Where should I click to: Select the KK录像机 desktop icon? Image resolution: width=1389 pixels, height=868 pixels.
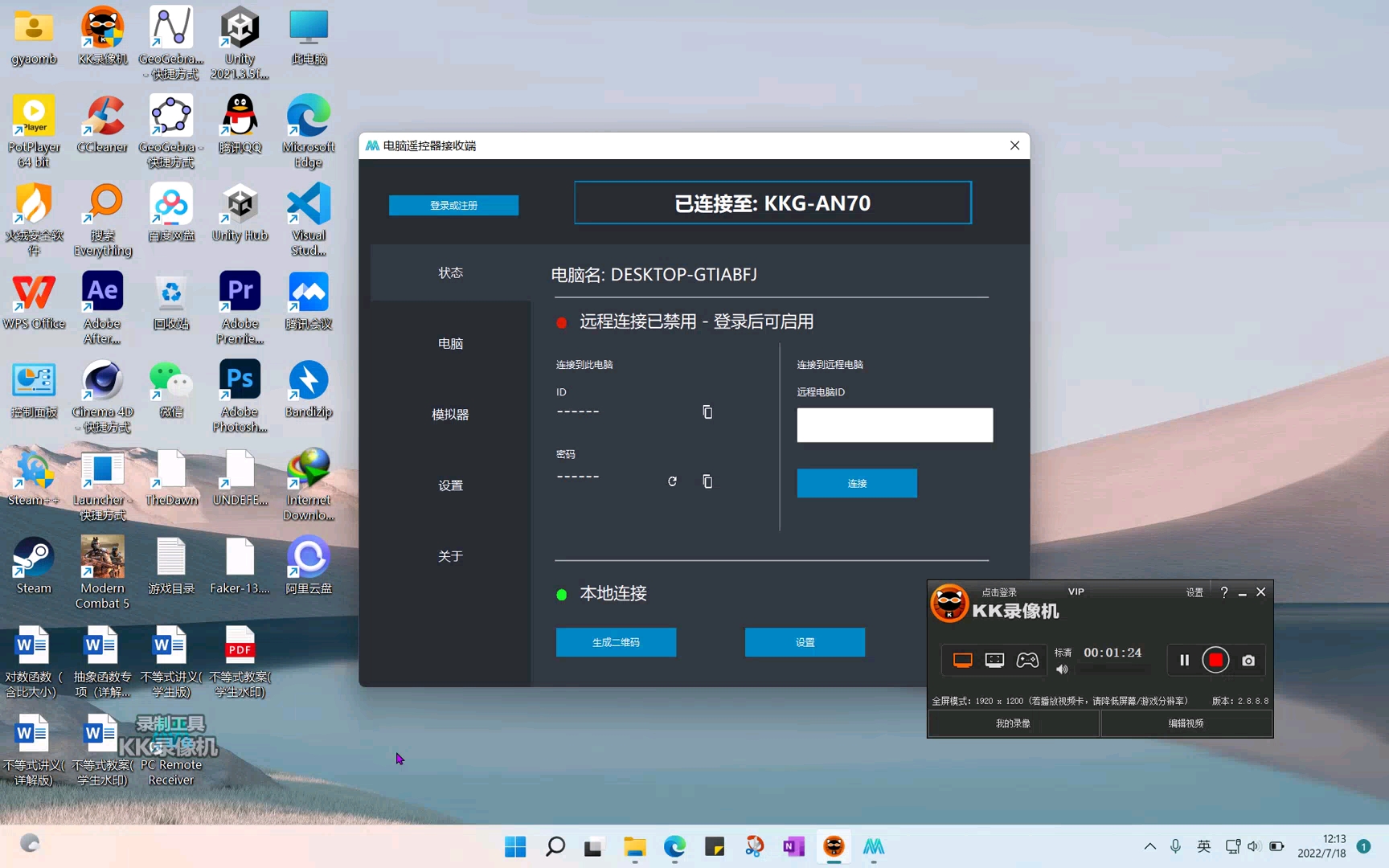pyautogui.click(x=103, y=36)
